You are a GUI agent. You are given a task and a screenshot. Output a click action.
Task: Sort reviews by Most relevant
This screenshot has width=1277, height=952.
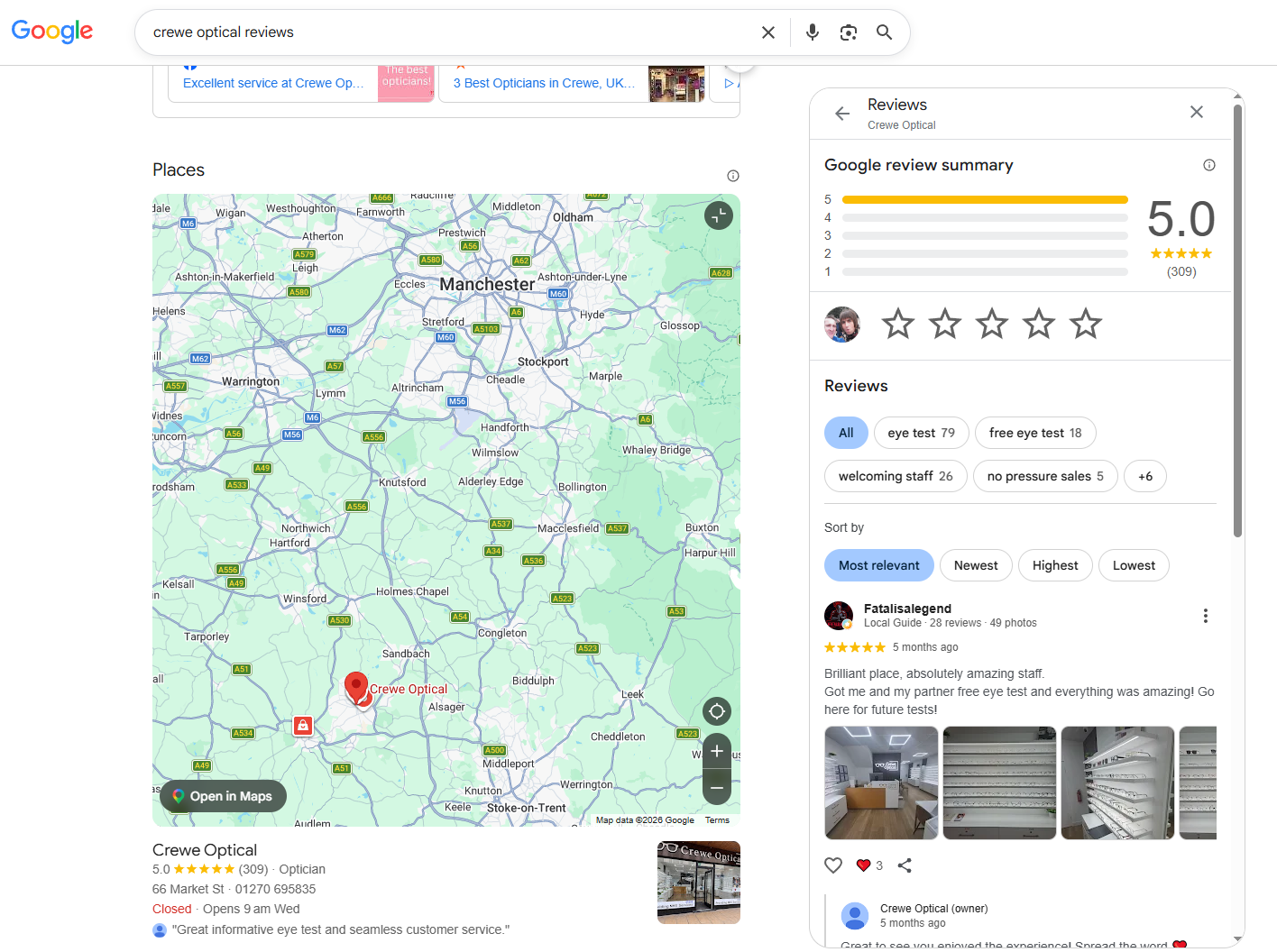point(879,565)
